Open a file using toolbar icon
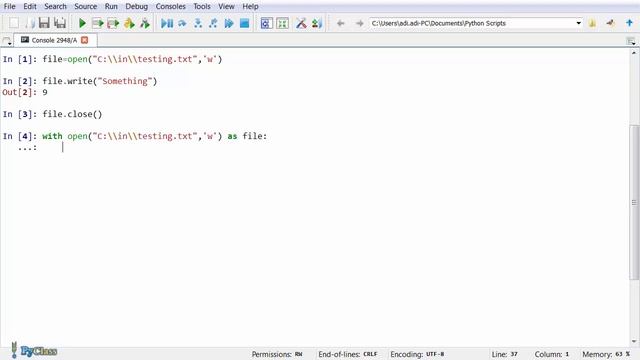Viewport: 640px width, 360px height. click(x=29, y=23)
